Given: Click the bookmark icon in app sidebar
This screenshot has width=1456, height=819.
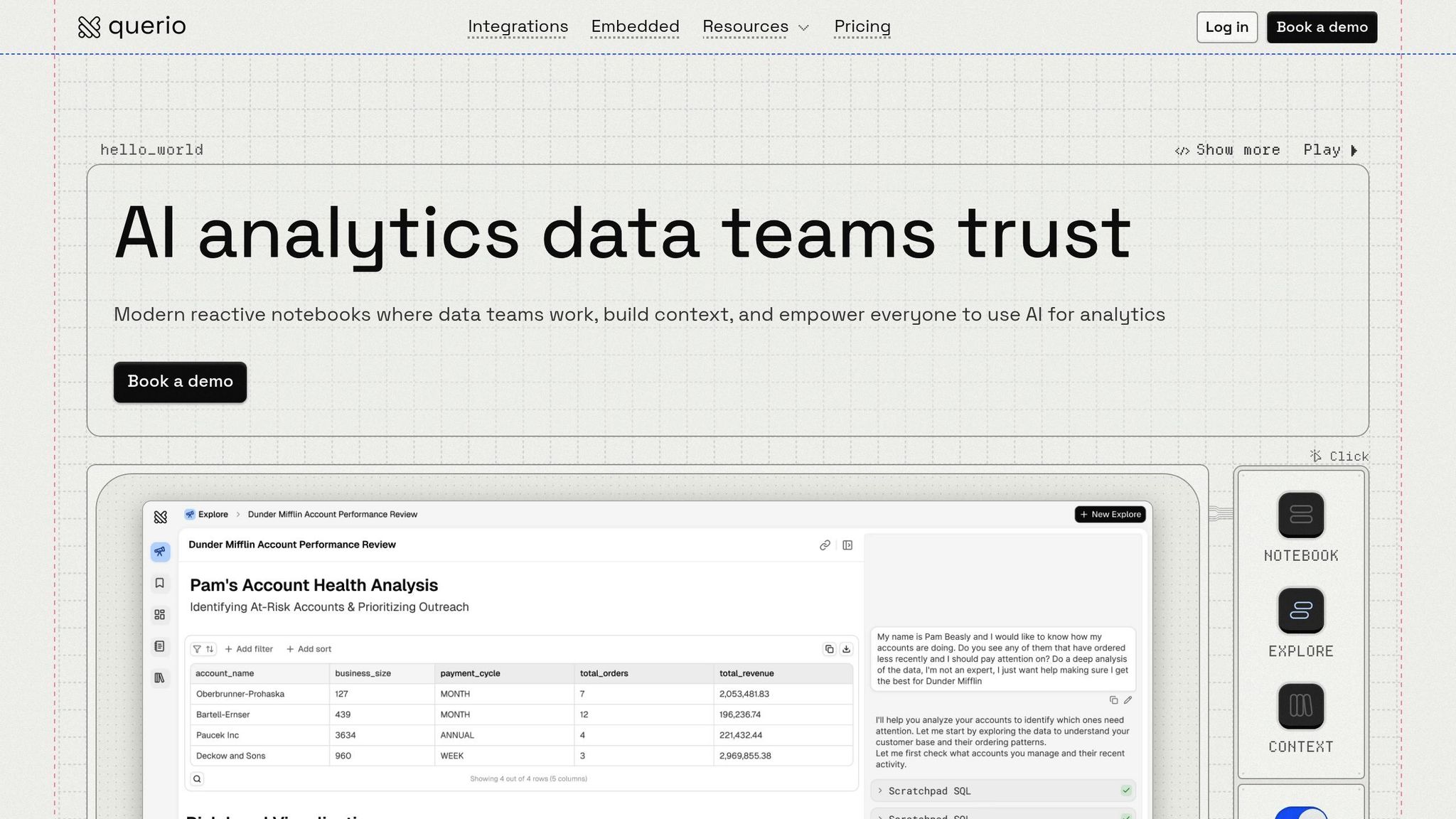Looking at the screenshot, I should [x=160, y=583].
